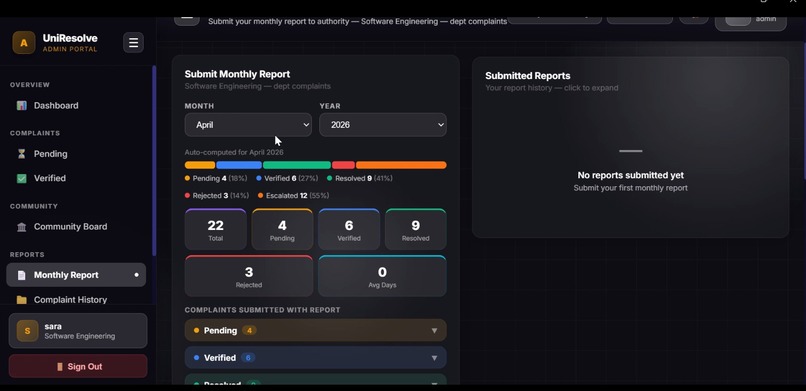This screenshot has height=391, width=806.
Task: Open the Year dropdown showing 2026
Action: (x=383, y=125)
